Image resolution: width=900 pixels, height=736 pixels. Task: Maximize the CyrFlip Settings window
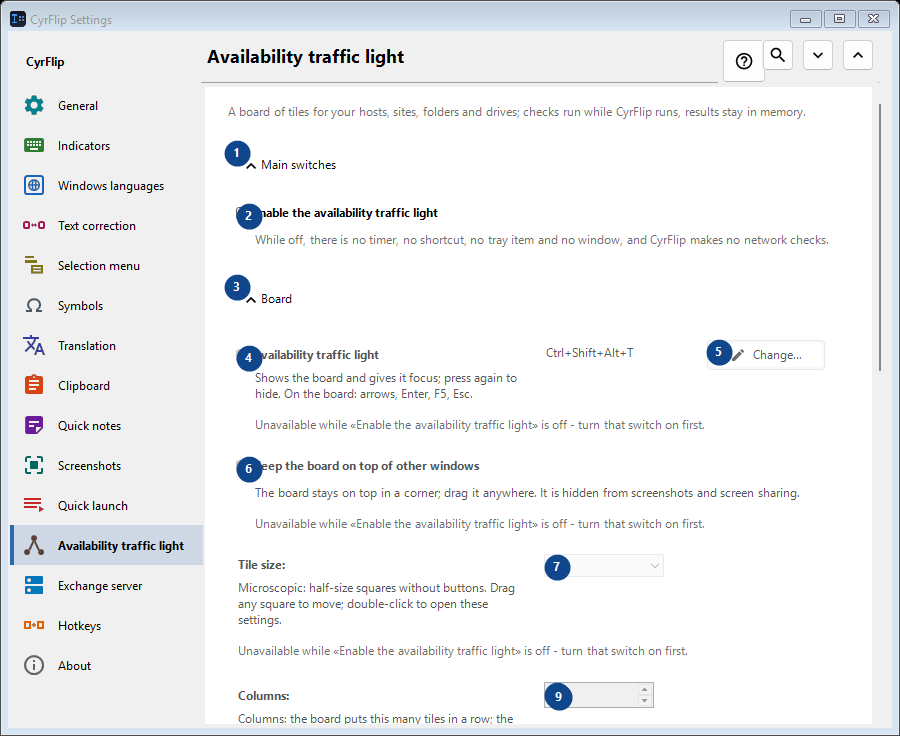839,19
